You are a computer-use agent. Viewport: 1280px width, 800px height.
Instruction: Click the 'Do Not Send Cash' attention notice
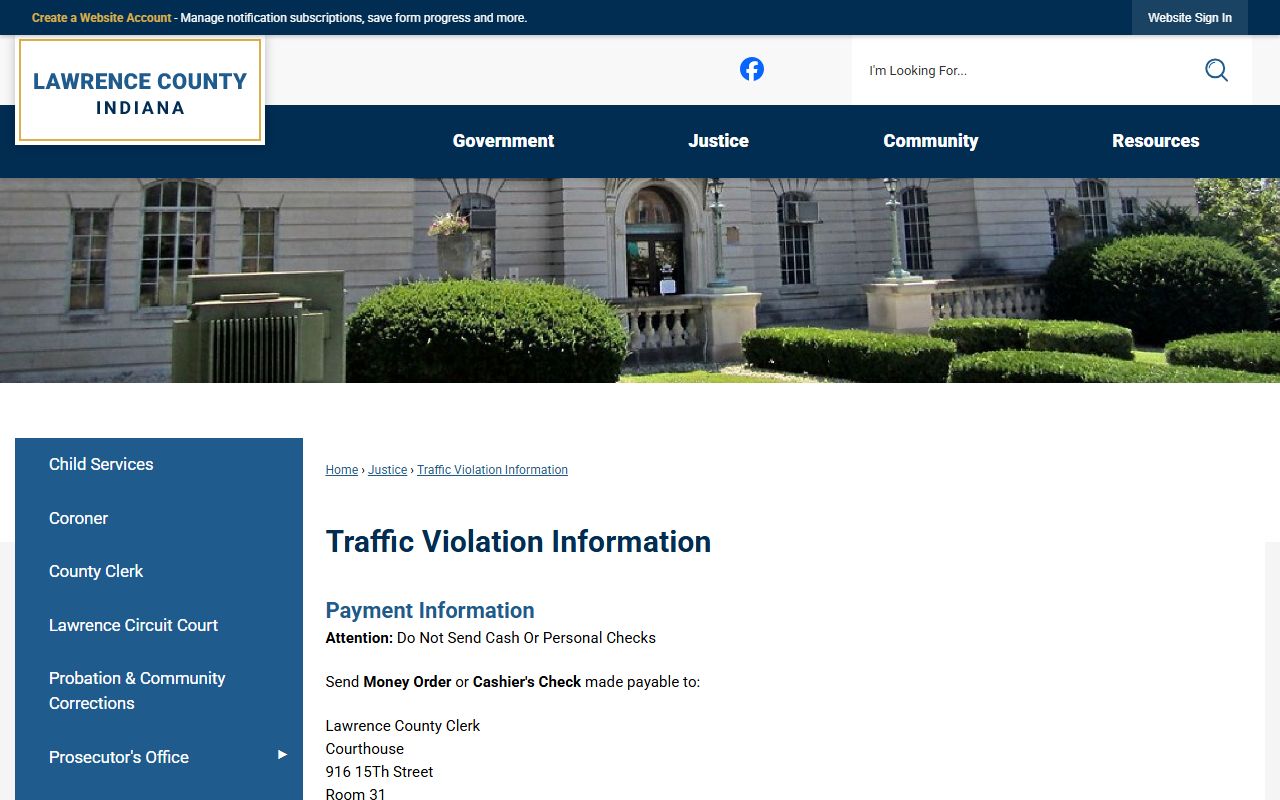pos(491,638)
